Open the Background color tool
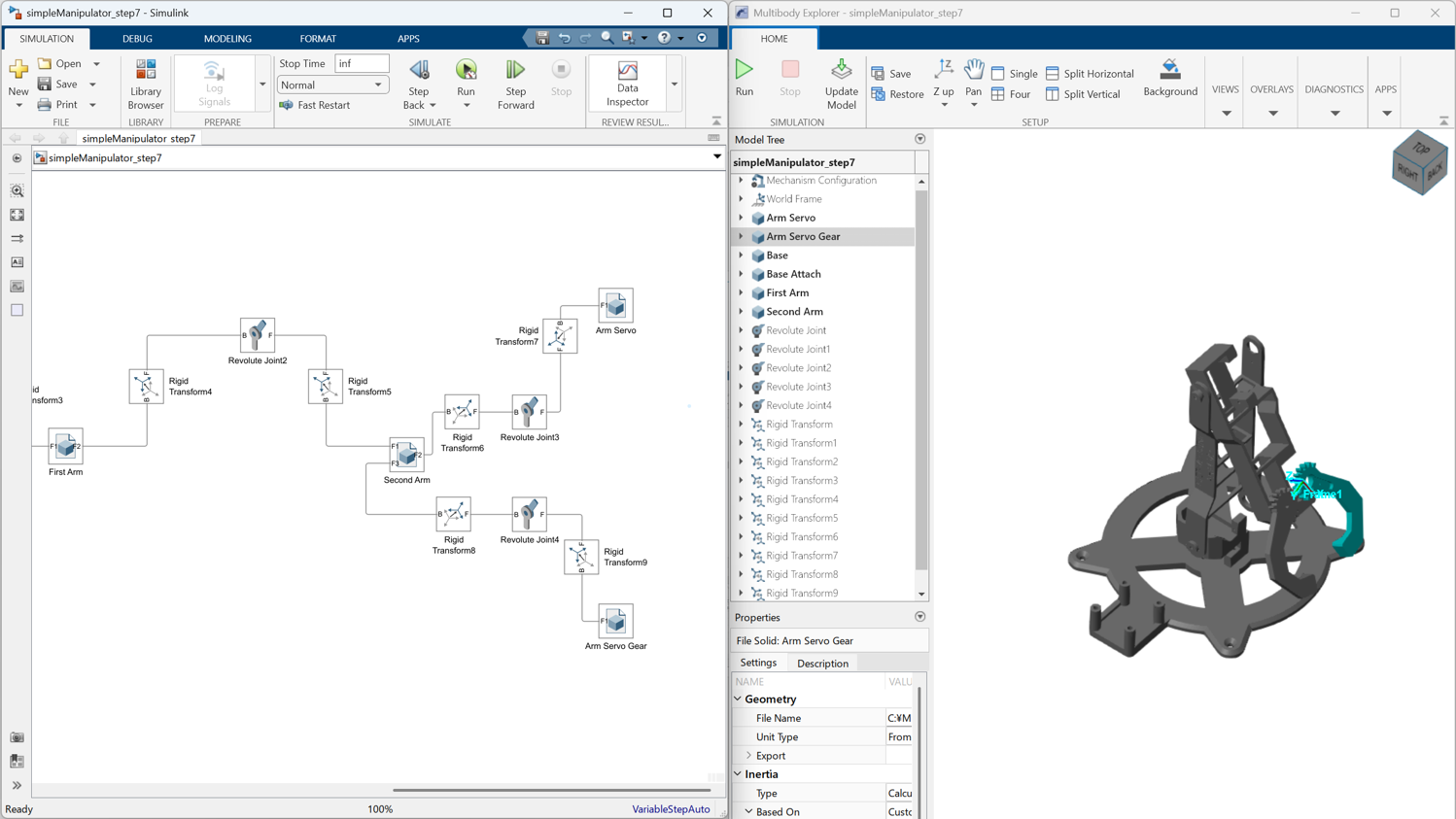Screen dimensions: 1456x819 tap(1169, 78)
